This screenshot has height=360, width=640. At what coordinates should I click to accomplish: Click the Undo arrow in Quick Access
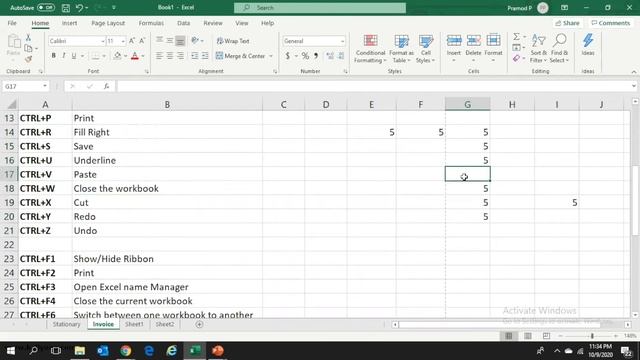[x=80, y=8]
